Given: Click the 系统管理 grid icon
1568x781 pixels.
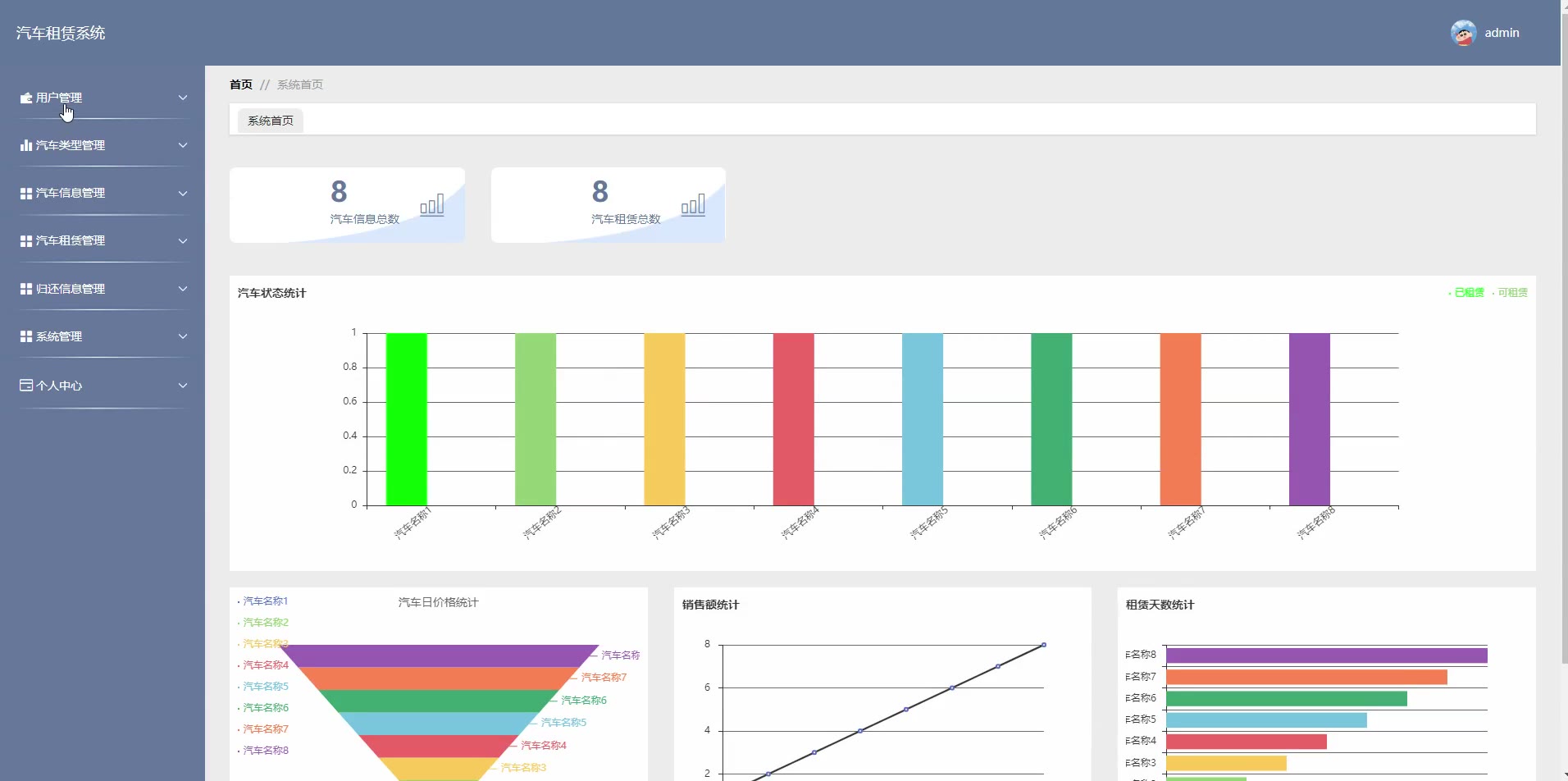Looking at the screenshot, I should tap(26, 336).
